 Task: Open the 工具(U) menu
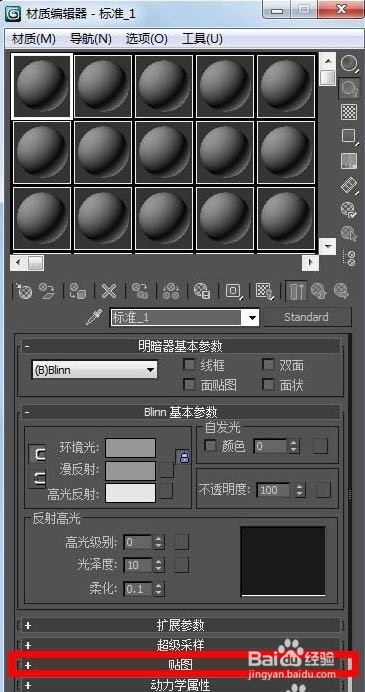(x=202, y=39)
